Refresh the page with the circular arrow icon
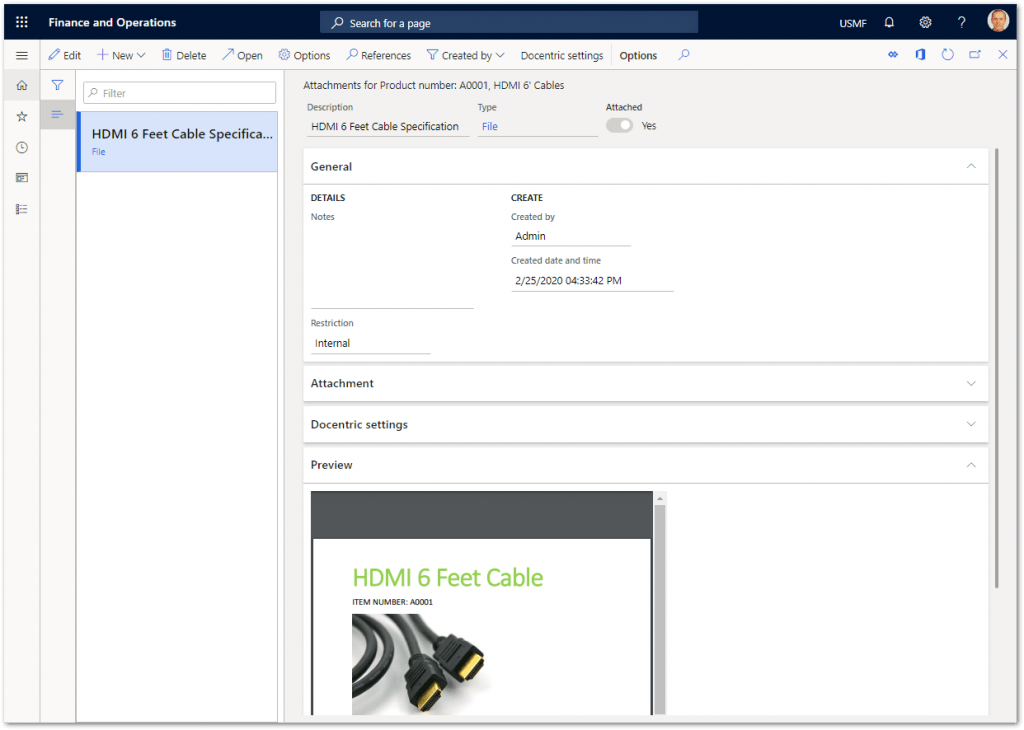The height and width of the screenshot is (730, 1024). click(x=947, y=55)
